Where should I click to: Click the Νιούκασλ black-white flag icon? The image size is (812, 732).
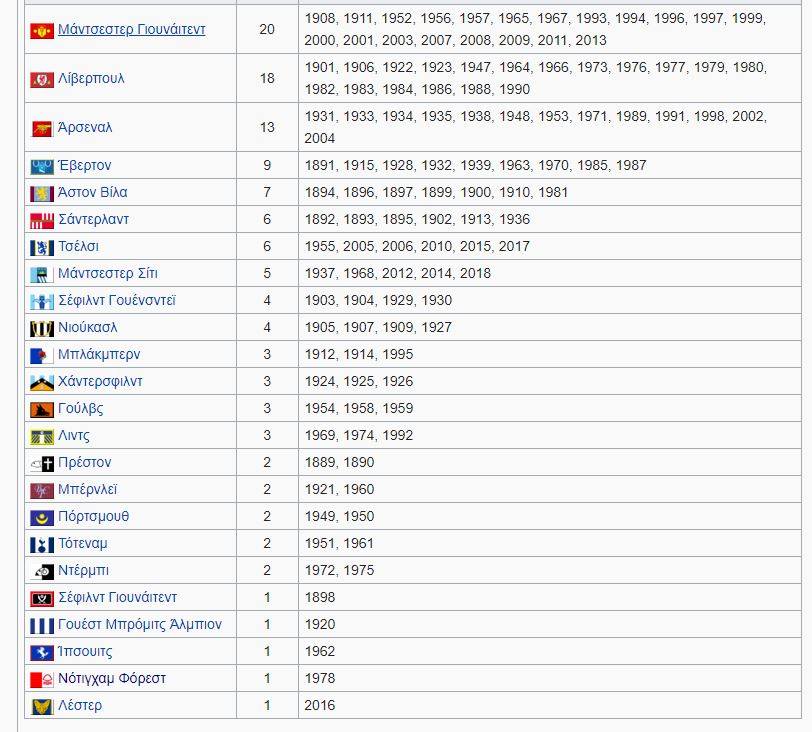(x=42, y=329)
